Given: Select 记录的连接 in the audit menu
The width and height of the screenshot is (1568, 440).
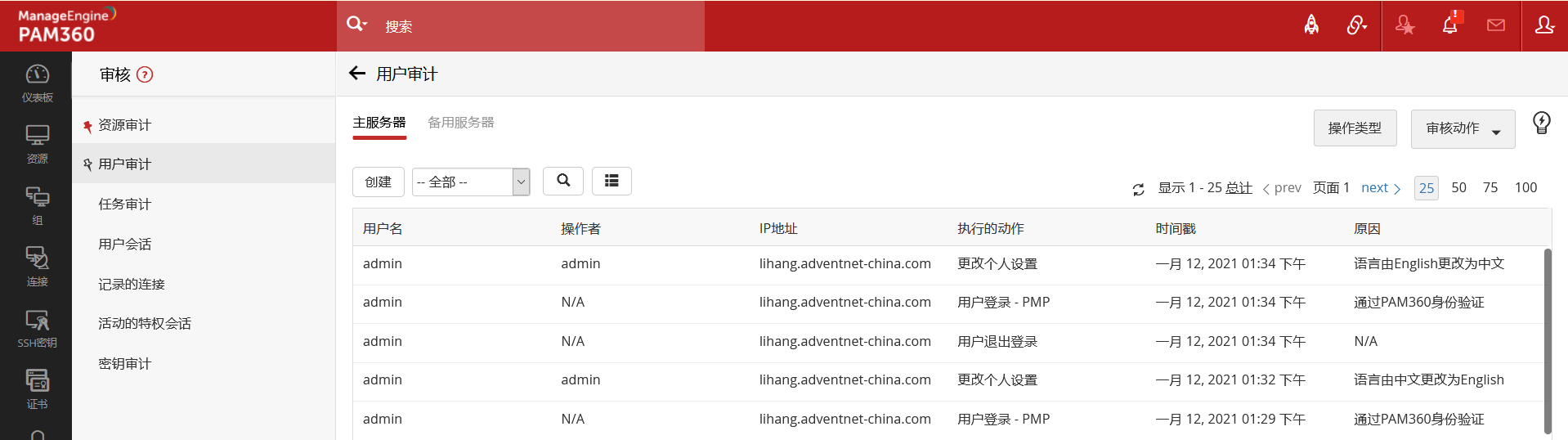Looking at the screenshot, I should tap(132, 285).
